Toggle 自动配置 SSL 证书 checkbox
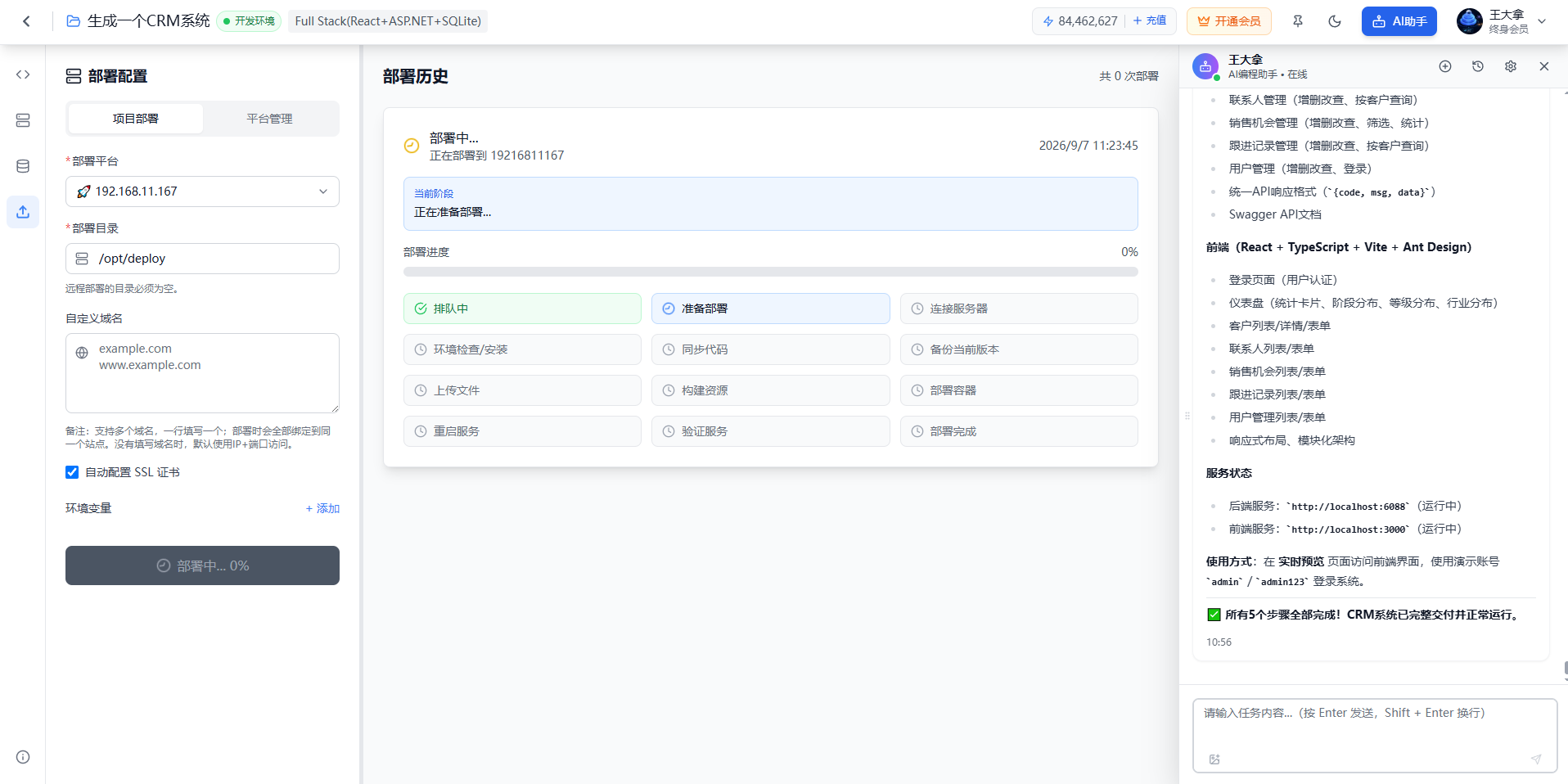The width and height of the screenshot is (1568, 784). point(72,472)
